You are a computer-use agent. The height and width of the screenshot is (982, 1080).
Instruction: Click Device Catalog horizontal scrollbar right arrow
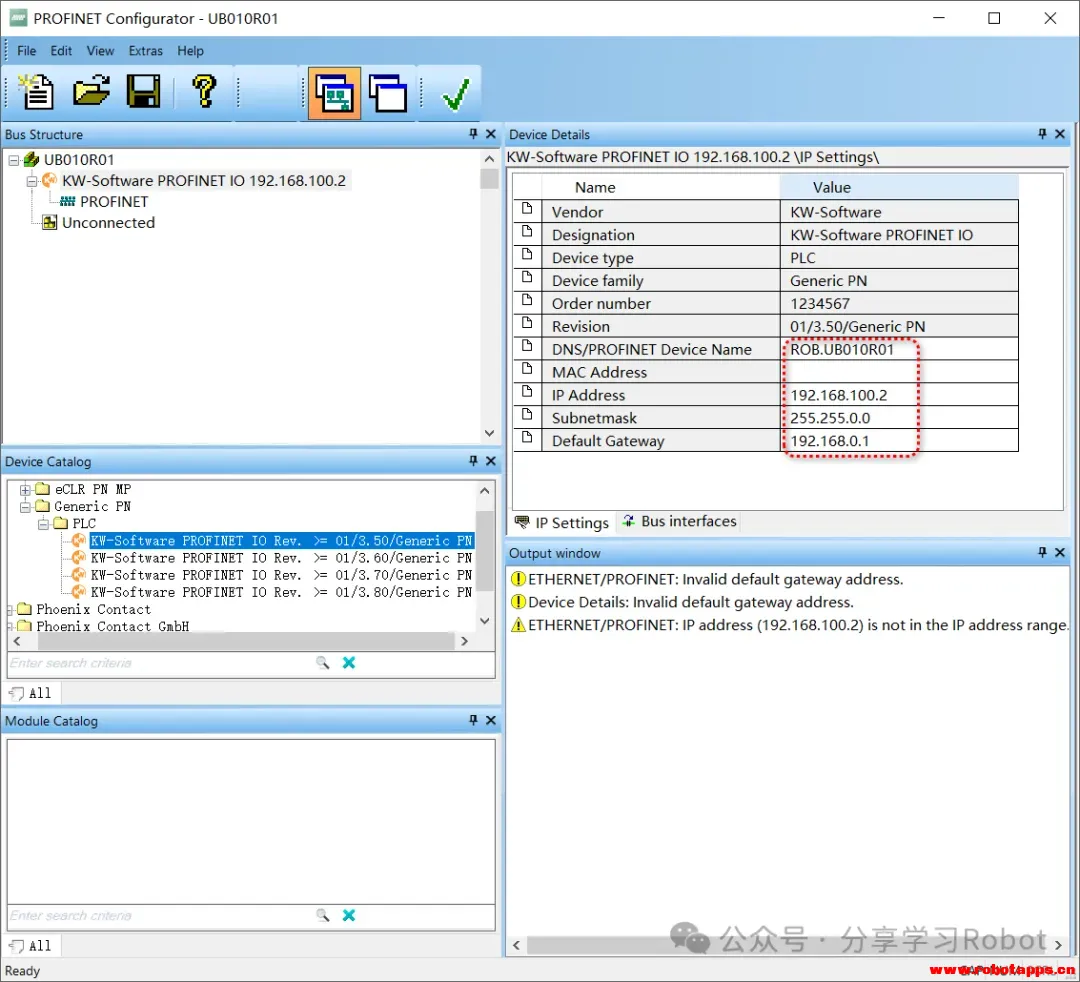click(x=464, y=641)
